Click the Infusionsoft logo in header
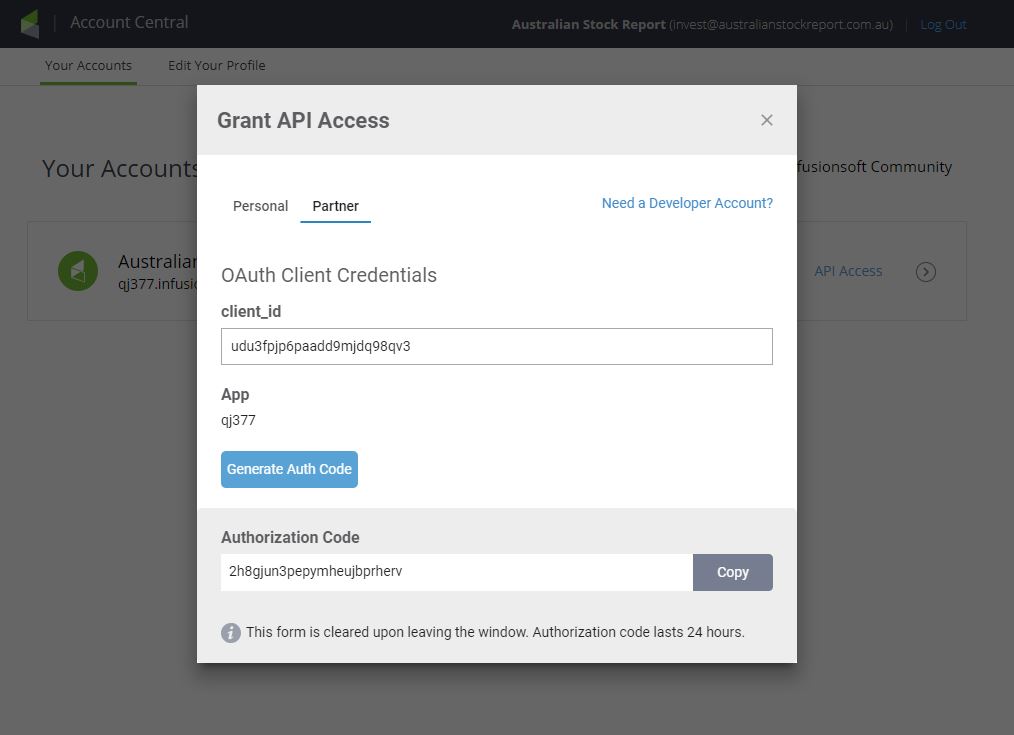Viewport: 1014px width, 735px height. coord(30,24)
